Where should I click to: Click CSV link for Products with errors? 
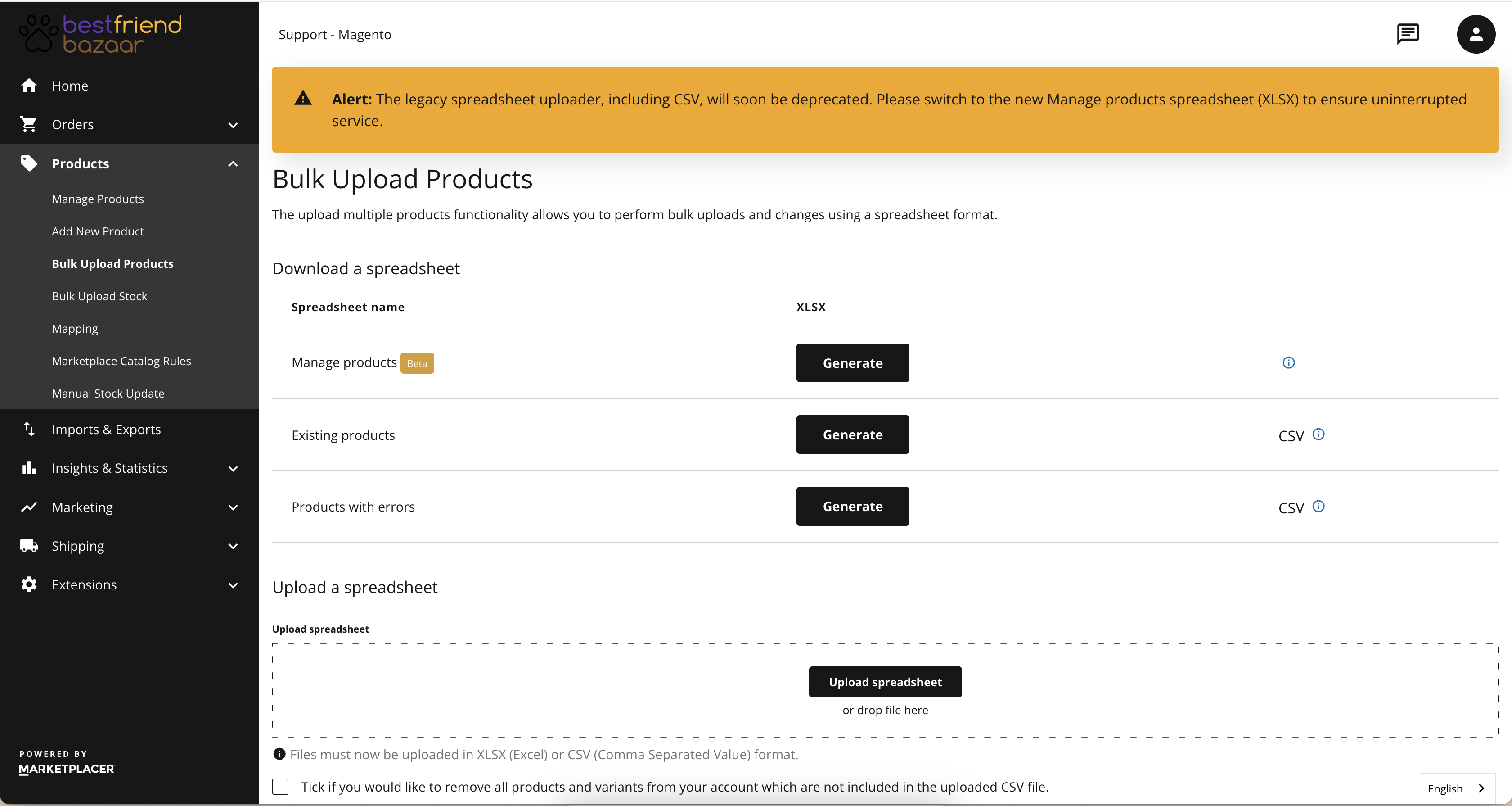[1291, 507]
